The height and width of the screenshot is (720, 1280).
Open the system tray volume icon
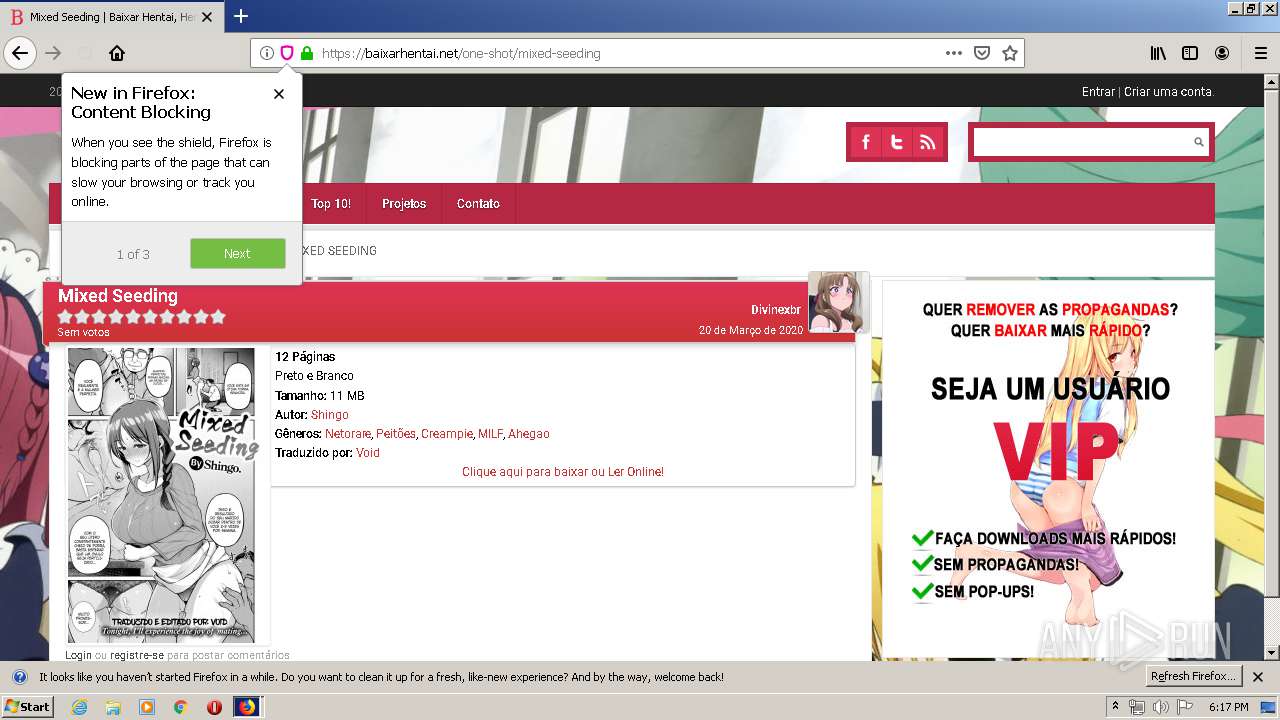(1160, 707)
